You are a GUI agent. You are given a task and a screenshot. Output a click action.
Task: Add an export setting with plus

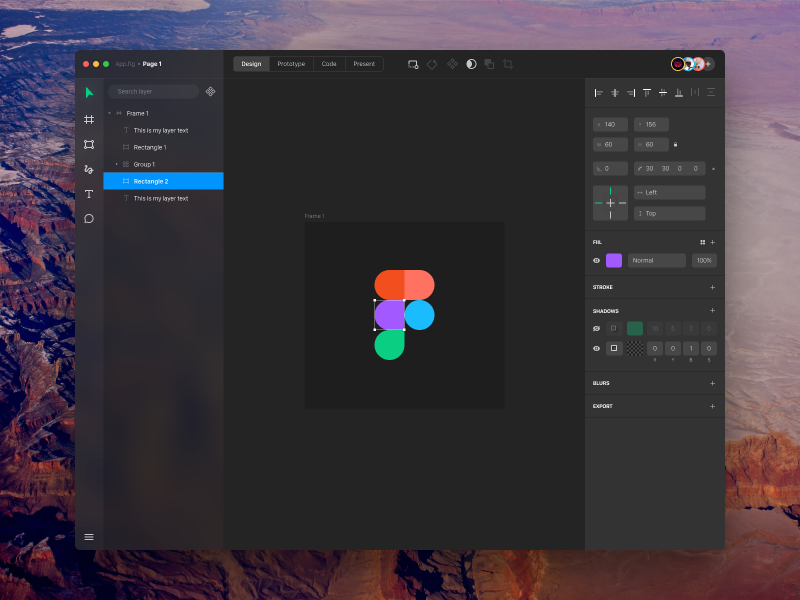[x=713, y=406]
